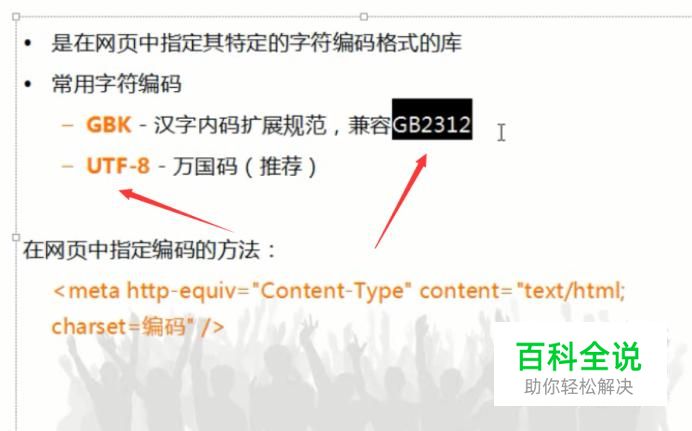The height and width of the screenshot is (431, 692).
Task: Click the orange GBK label
Action: [x=109, y=125]
